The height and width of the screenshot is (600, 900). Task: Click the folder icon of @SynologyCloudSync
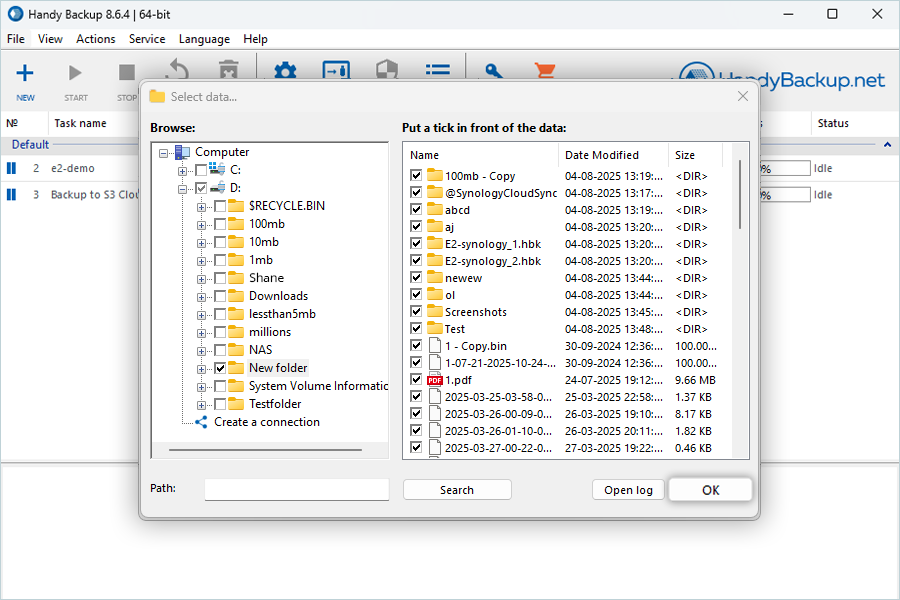[435, 193]
